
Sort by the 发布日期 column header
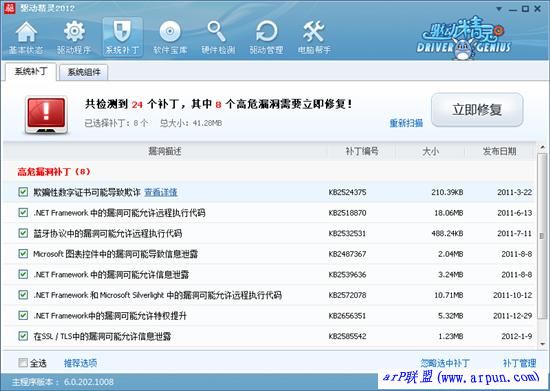click(499, 151)
